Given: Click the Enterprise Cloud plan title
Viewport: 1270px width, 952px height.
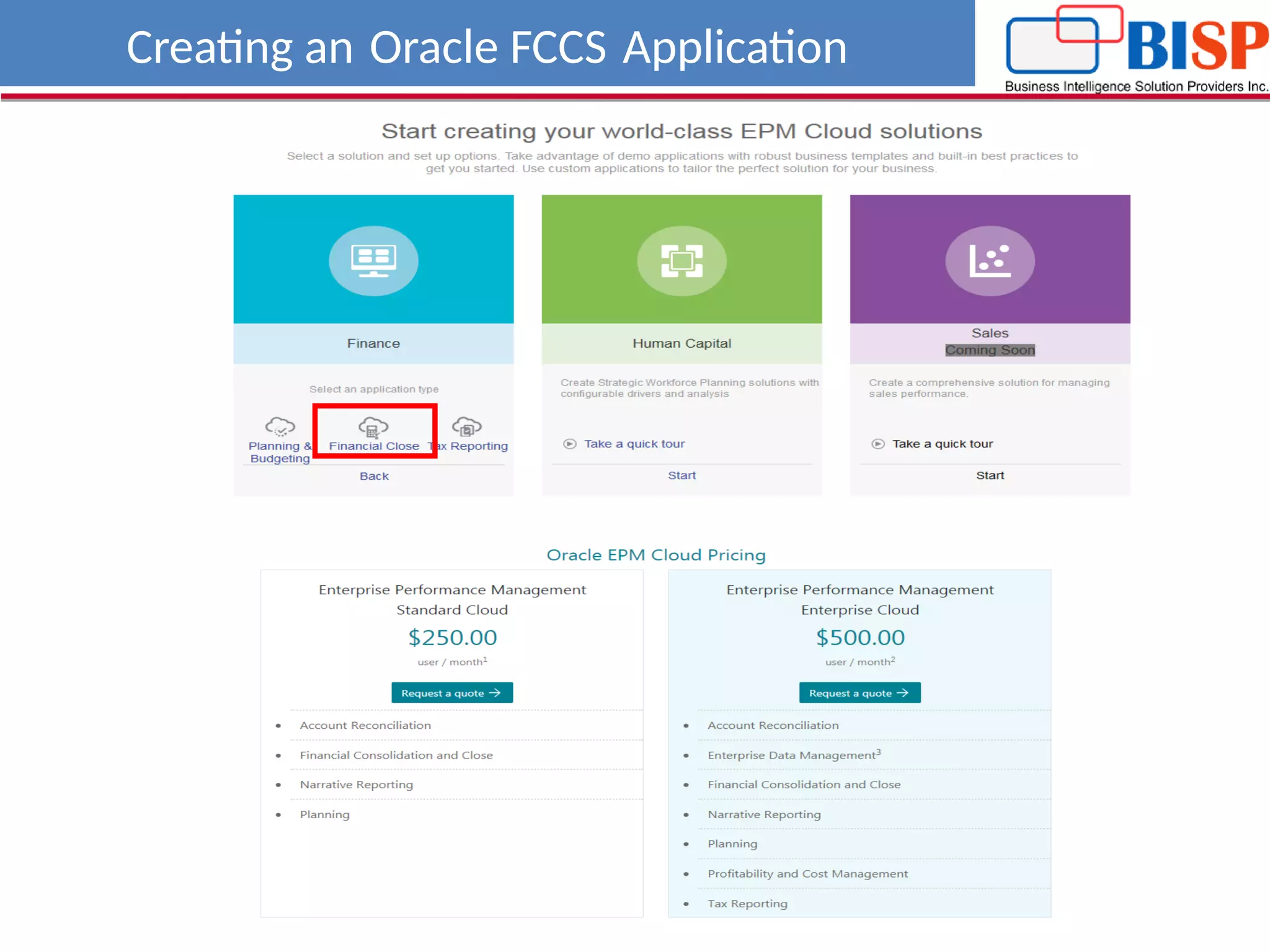Looking at the screenshot, I should point(860,599).
